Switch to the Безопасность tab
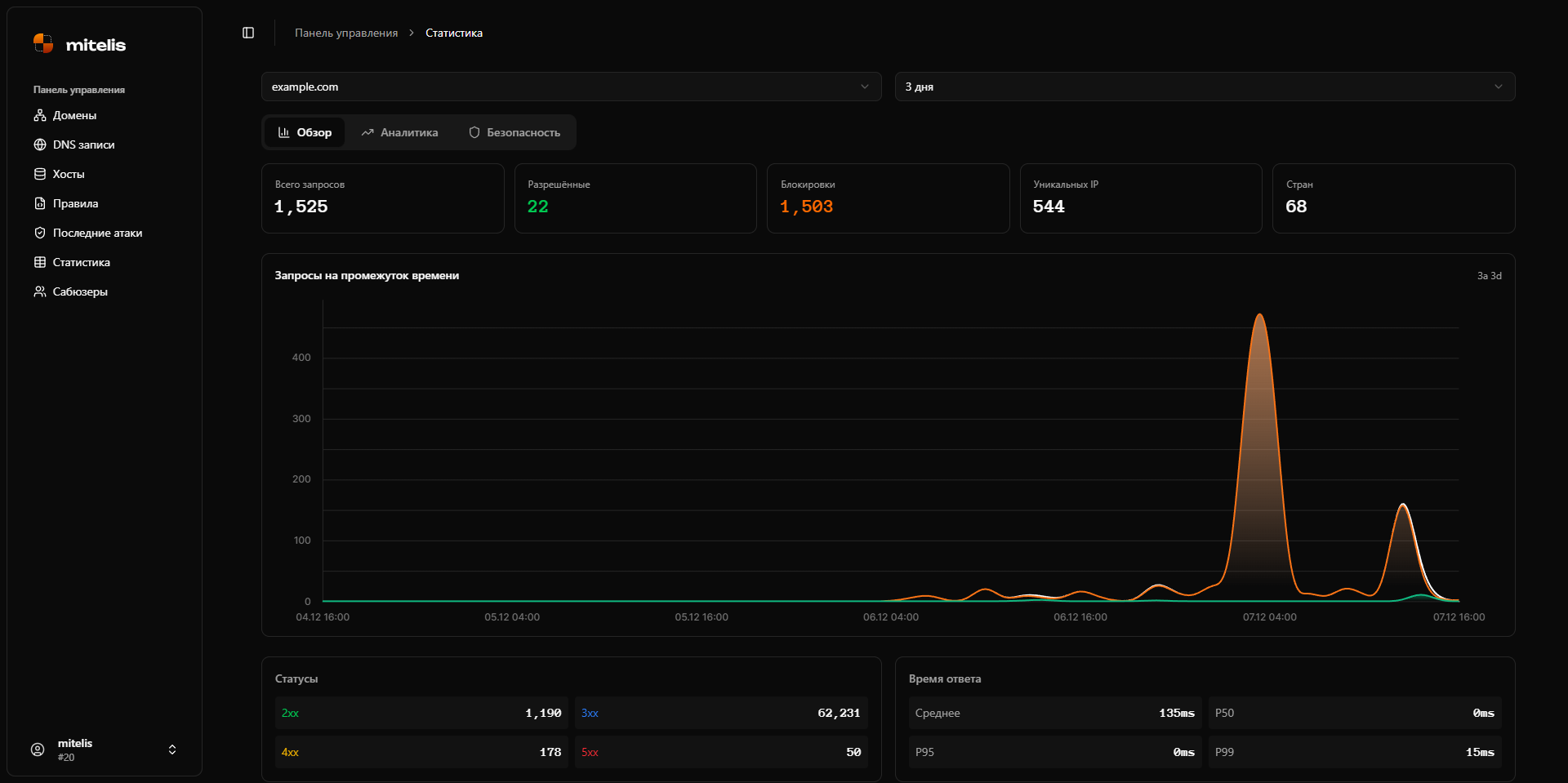This screenshot has height=783, width=1568. tap(514, 132)
